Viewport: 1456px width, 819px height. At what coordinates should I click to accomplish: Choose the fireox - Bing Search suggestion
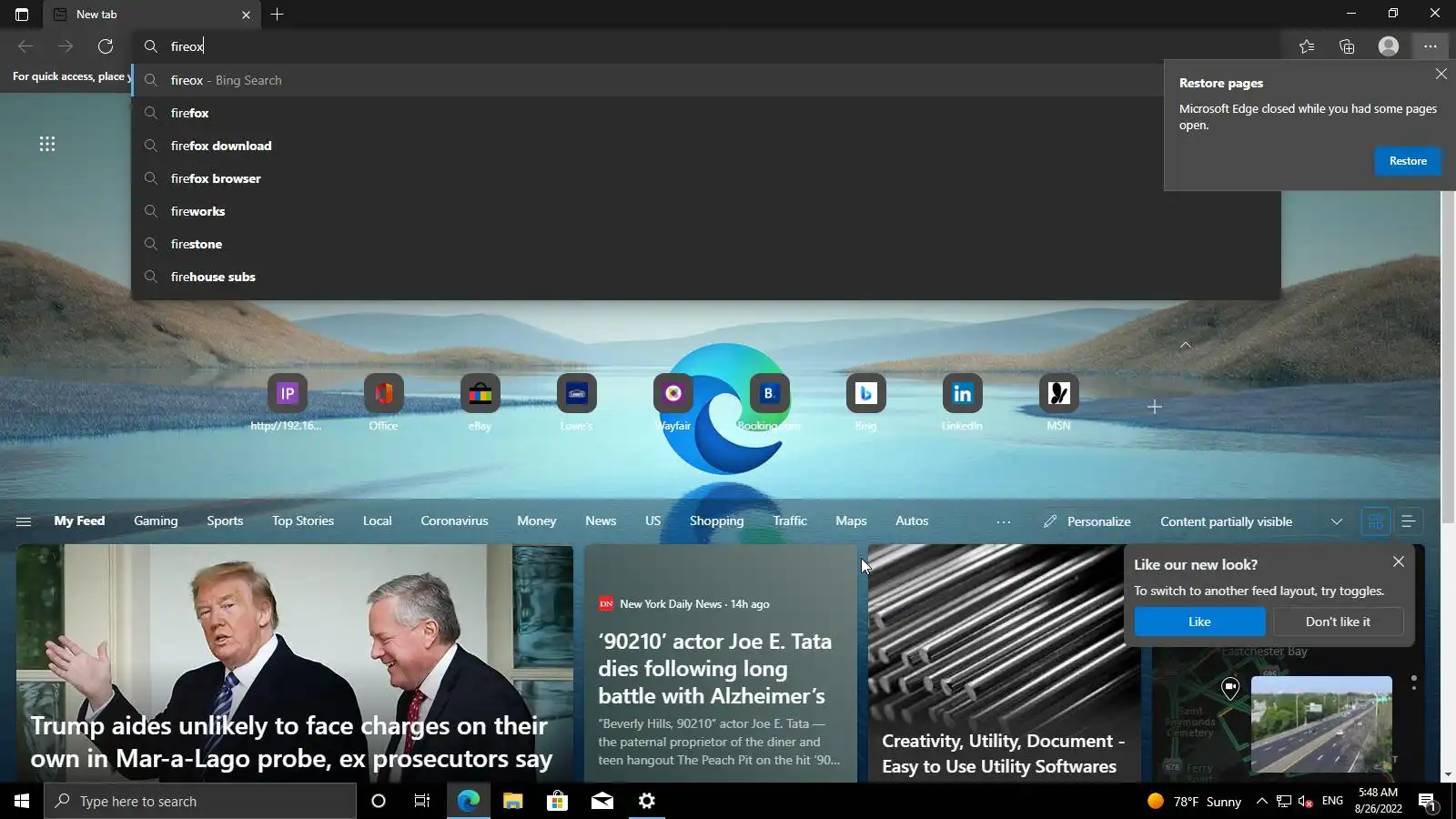pyautogui.click(x=706, y=80)
